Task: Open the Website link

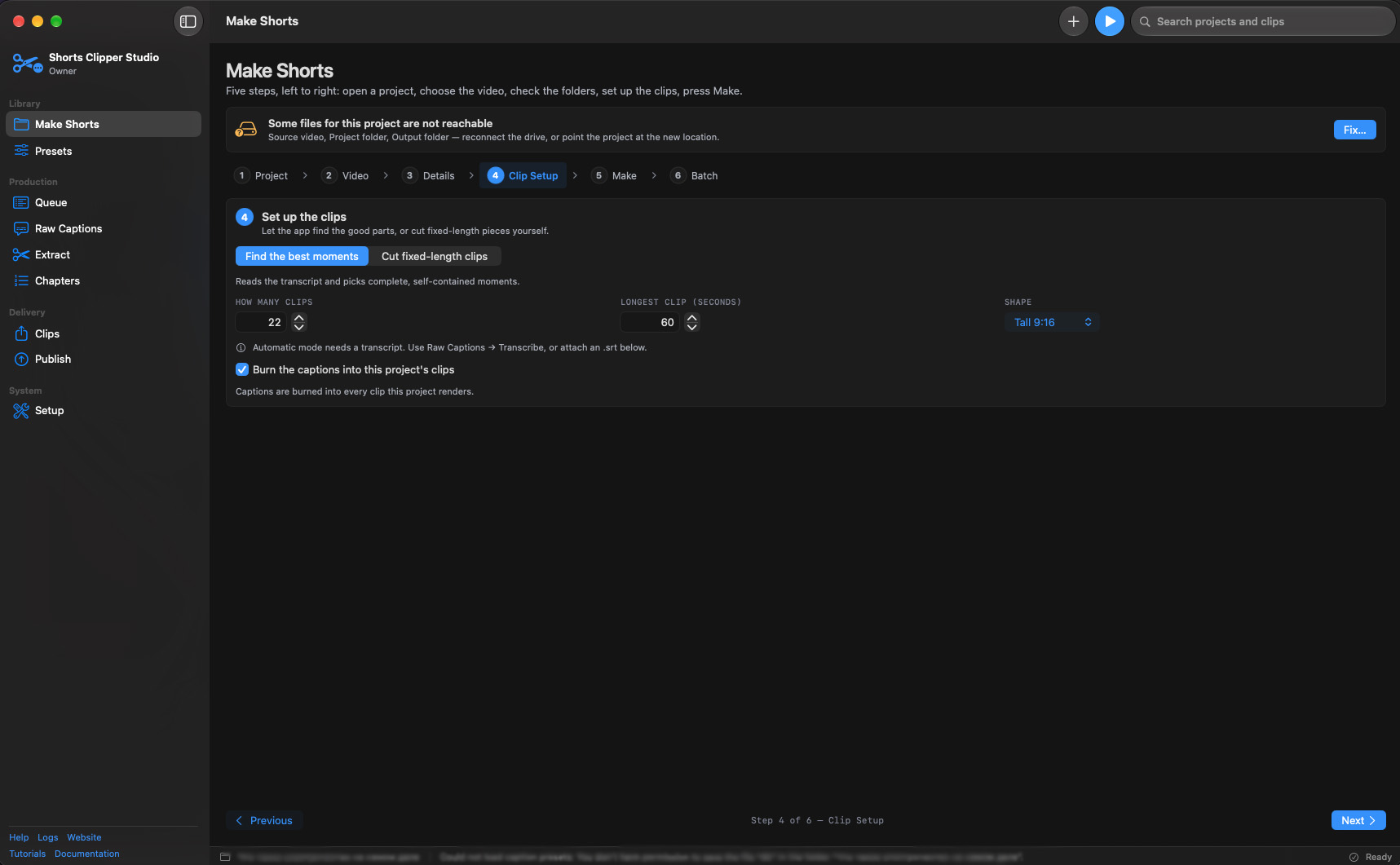Action: (84, 837)
